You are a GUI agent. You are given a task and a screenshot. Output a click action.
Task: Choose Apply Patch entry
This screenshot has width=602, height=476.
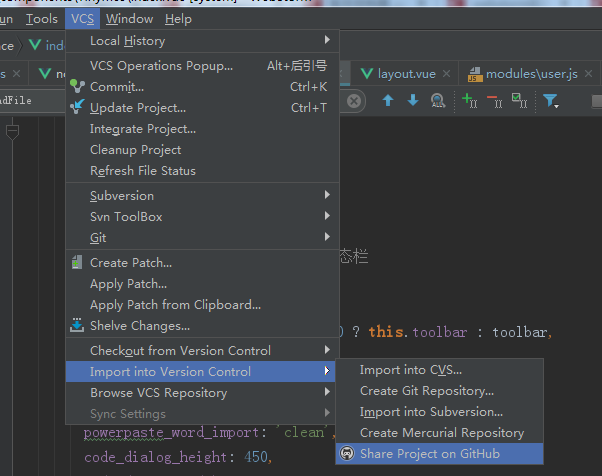[x=202, y=284]
